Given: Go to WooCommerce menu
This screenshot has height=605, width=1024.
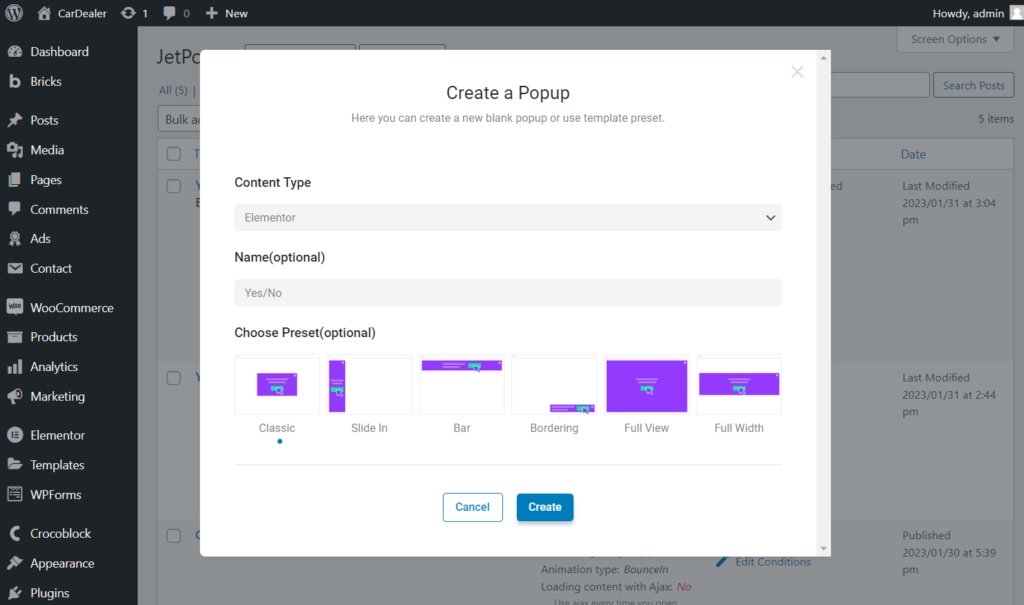Looking at the screenshot, I should point(72,308).
